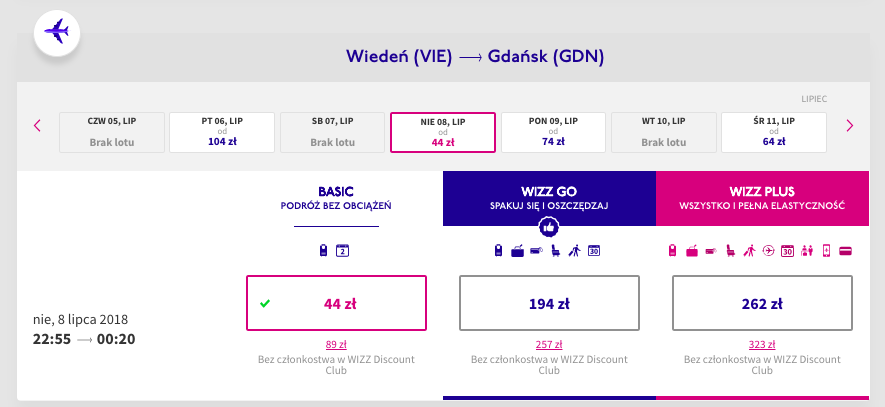The height and width of the screenshot is (407, 885).
Task: Click the WIZZ PLUS mobile phone icon
Action: click(x=826, y=250)
